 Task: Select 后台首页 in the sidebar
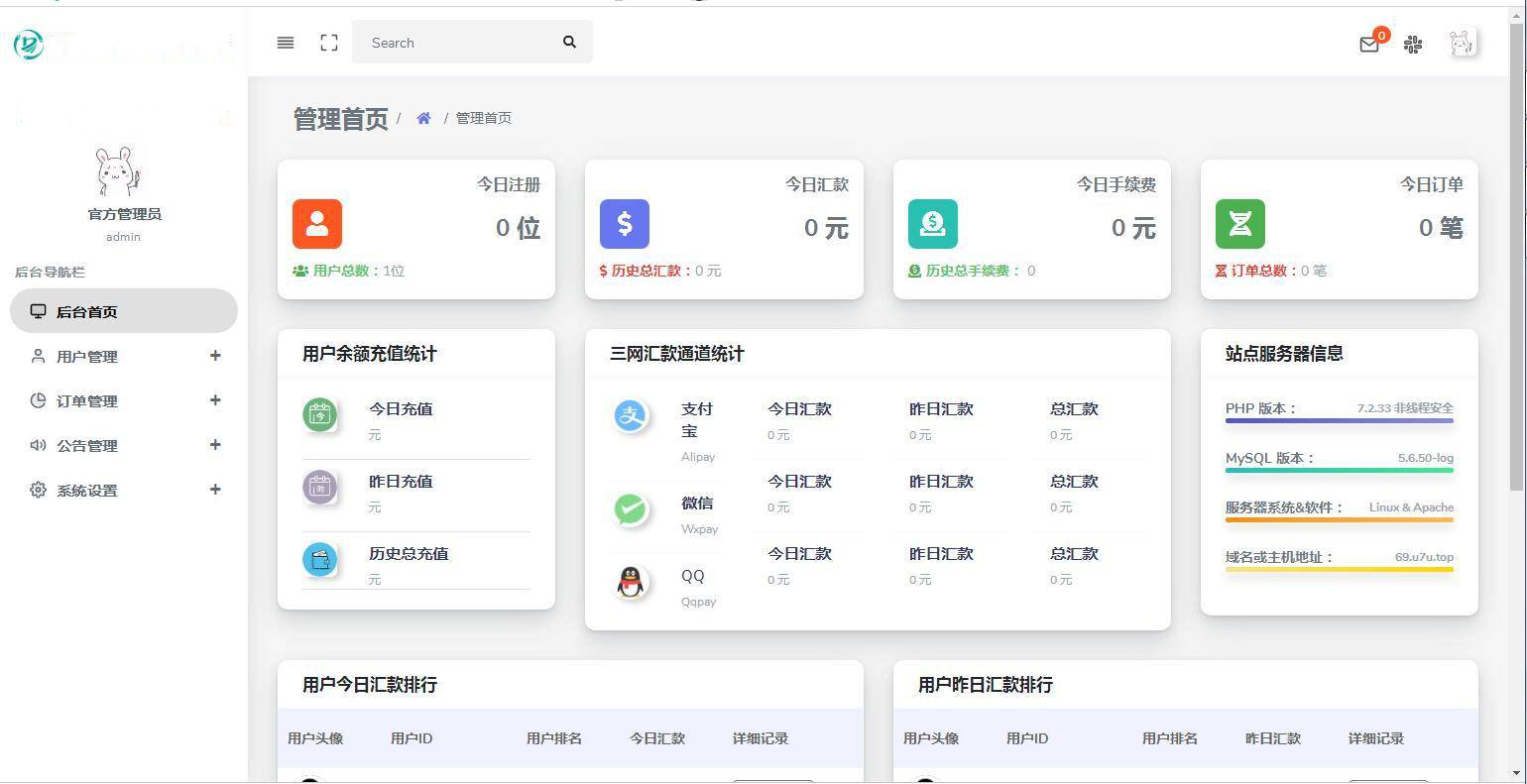[x=87, y=312]
